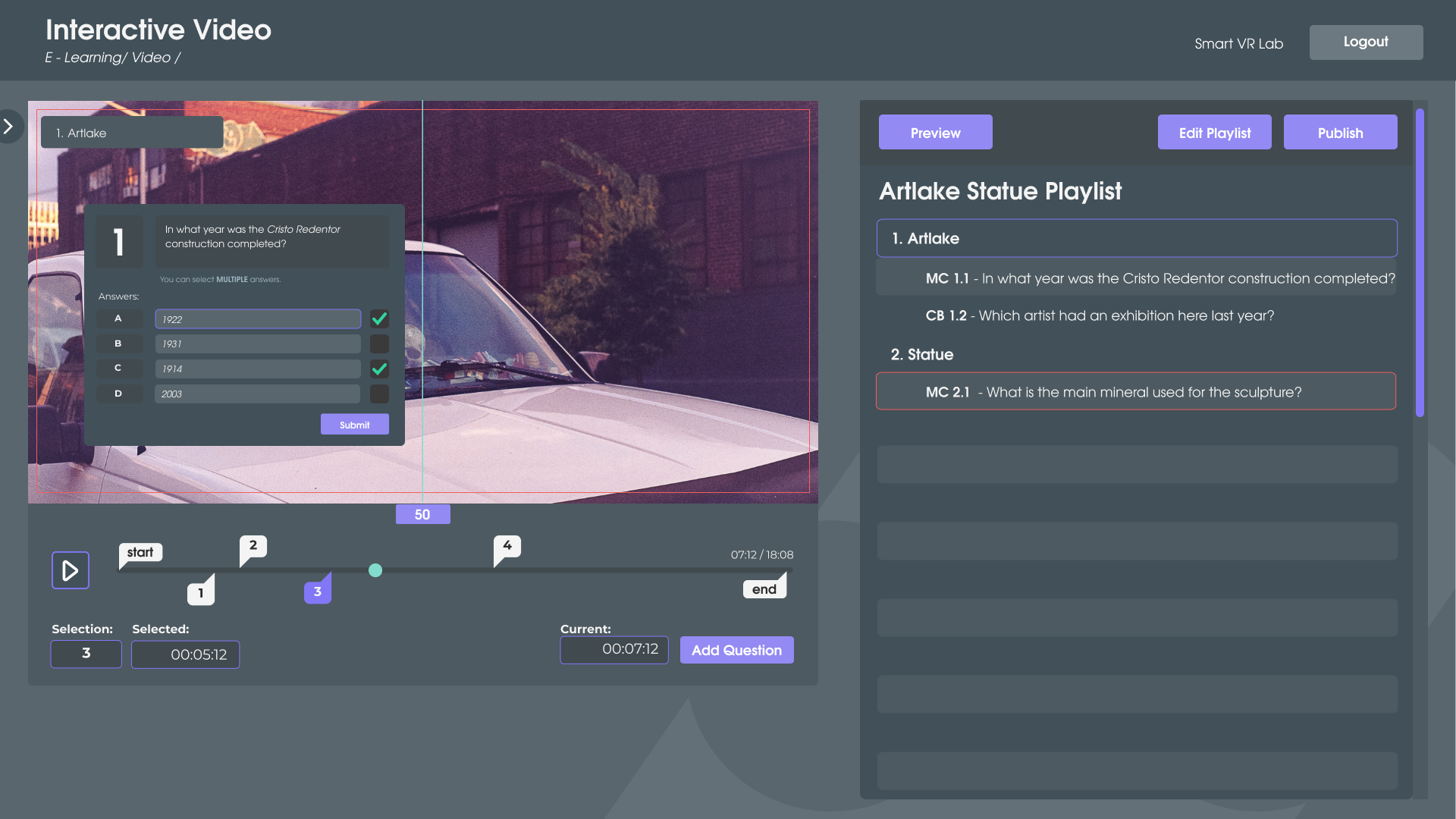Select timeline marker 4
This screenshot has width=1456, height=819.
pos(507,545)
